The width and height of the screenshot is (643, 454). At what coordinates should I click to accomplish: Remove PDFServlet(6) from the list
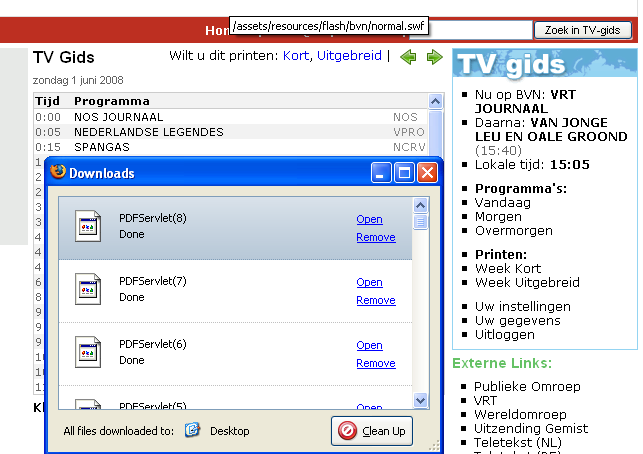[376, 363]
